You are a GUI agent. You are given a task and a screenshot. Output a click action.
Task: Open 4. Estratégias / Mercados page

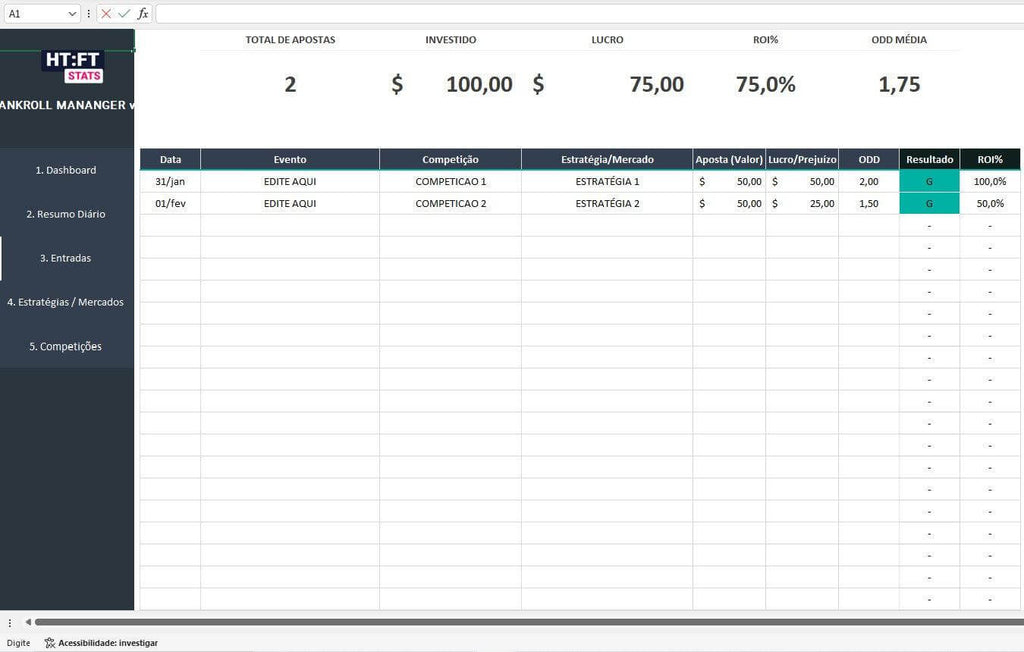point(66,302)
